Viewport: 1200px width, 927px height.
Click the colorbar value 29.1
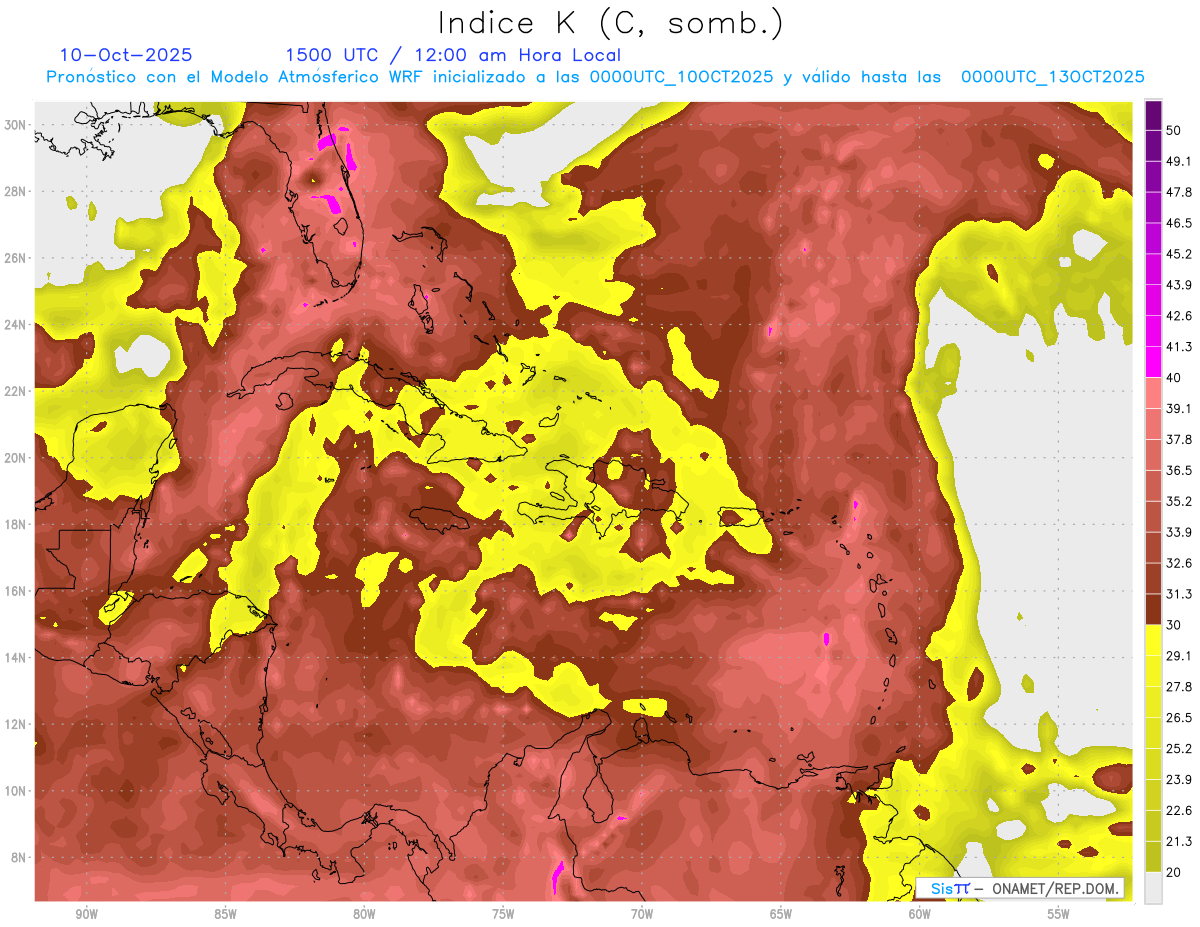click(1179, 656)
